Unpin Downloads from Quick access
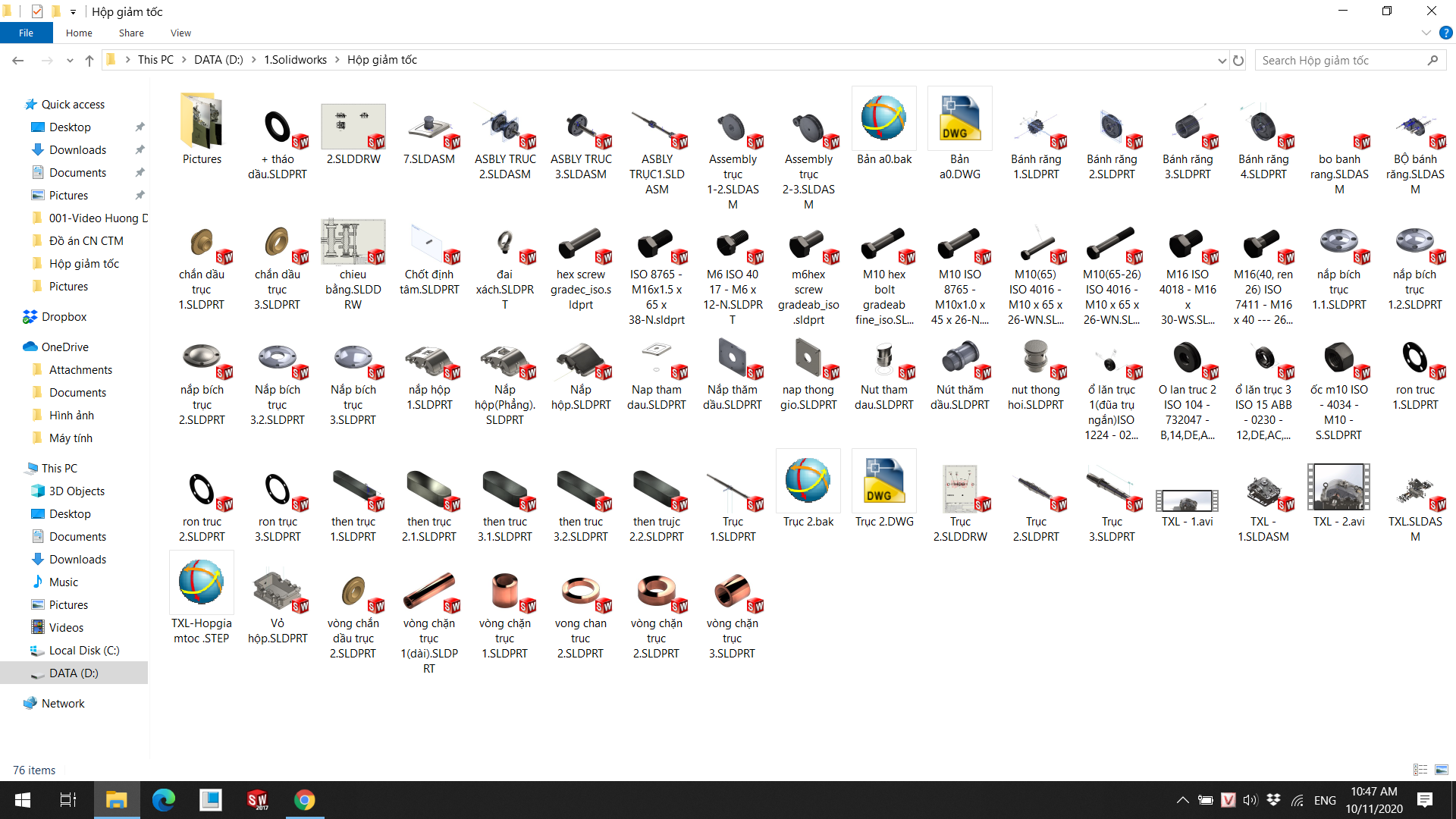This screenshot has height=819, width=1456. pos(140,150)
